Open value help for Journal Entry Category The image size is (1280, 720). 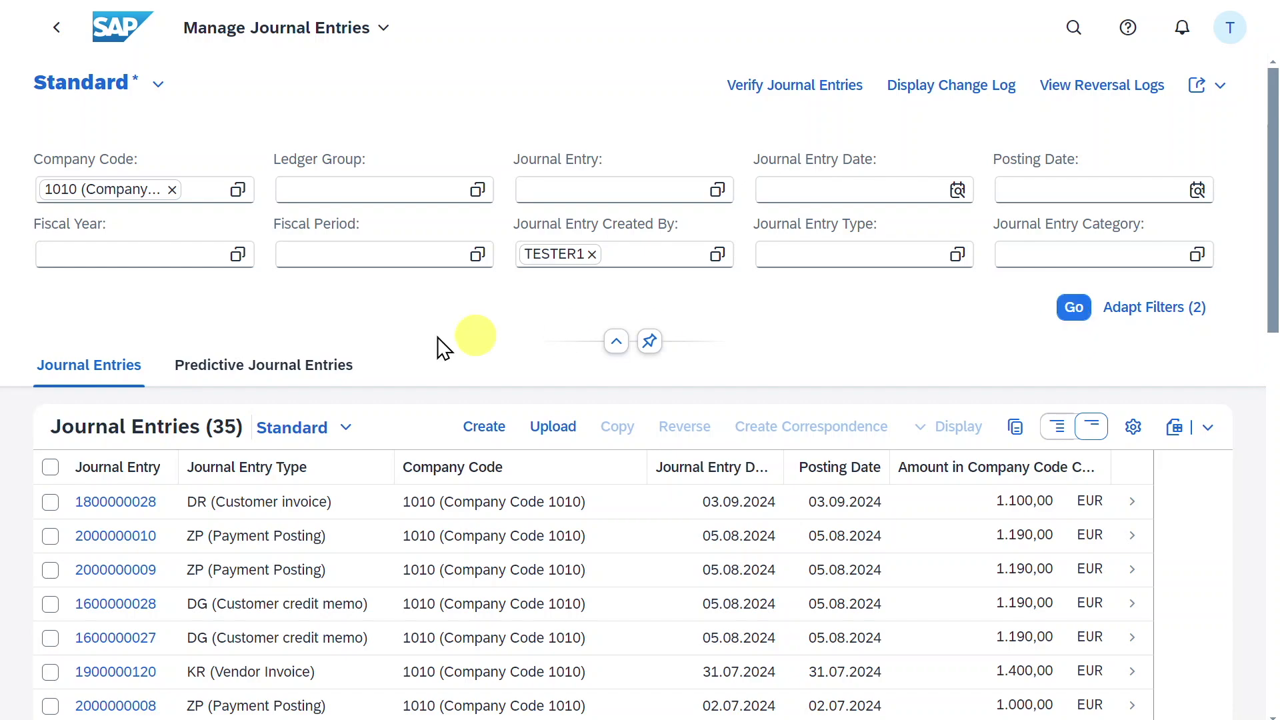click(1198, 255)
